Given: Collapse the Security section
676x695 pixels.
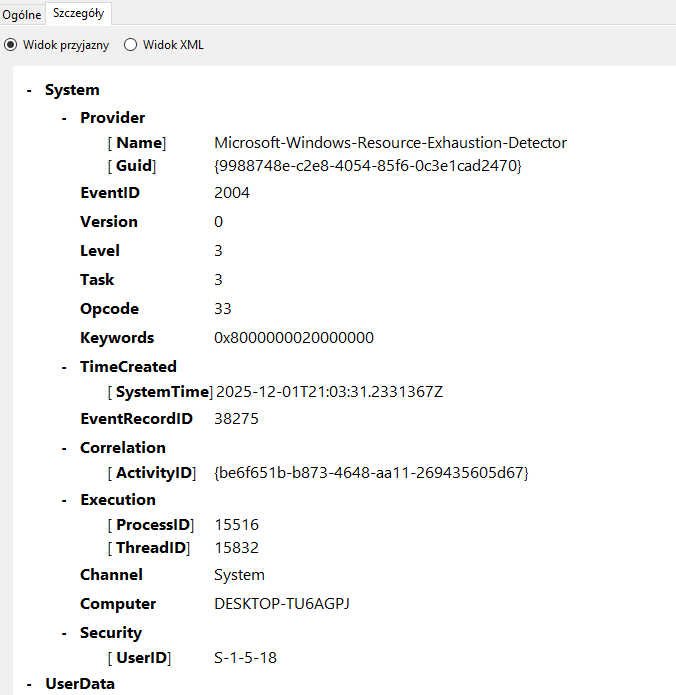Looking at the screenshot, I should [65, 633].
